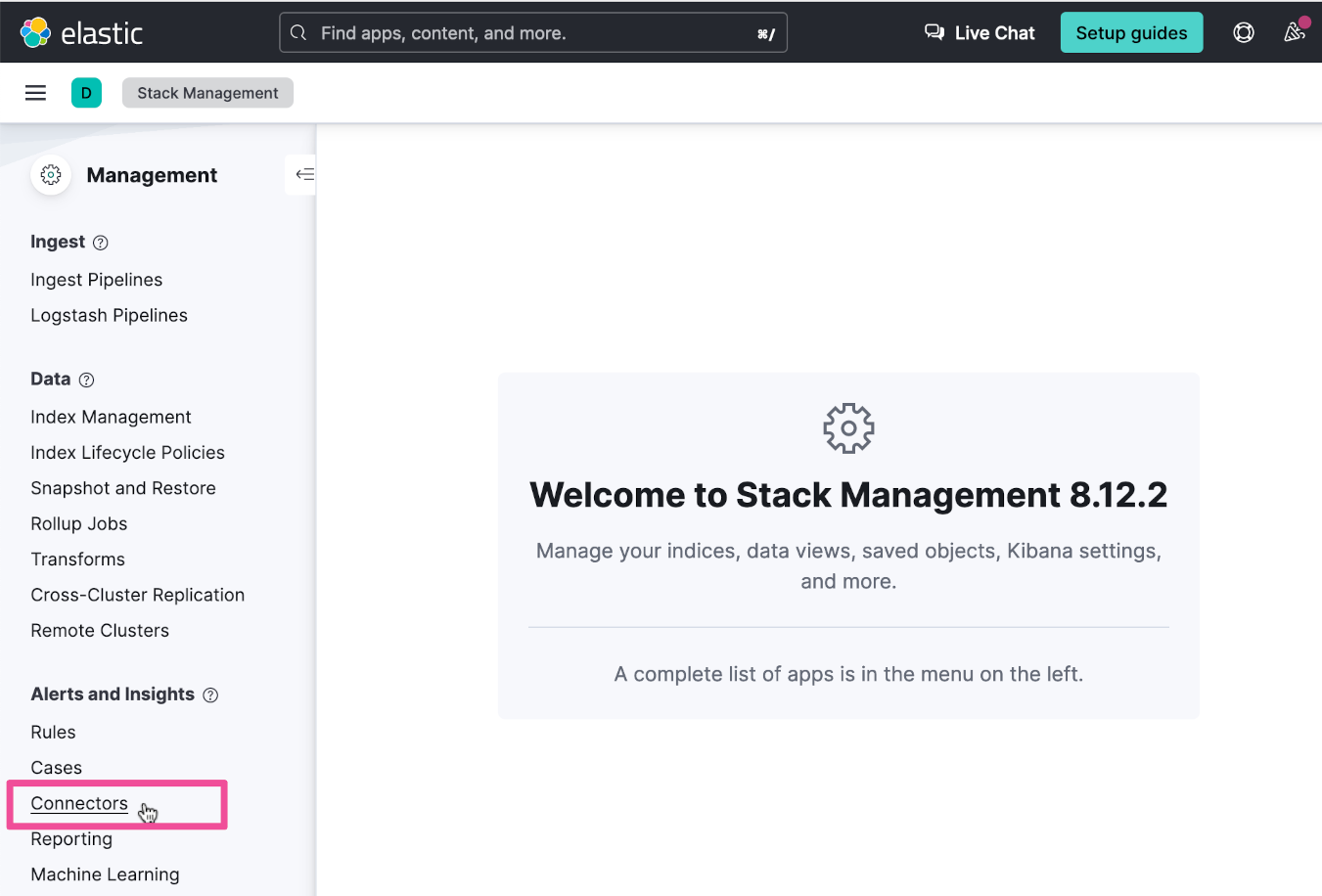Click the Stack Management breadcrumb
Screen dimensions: 1322x896
(207, 93)
